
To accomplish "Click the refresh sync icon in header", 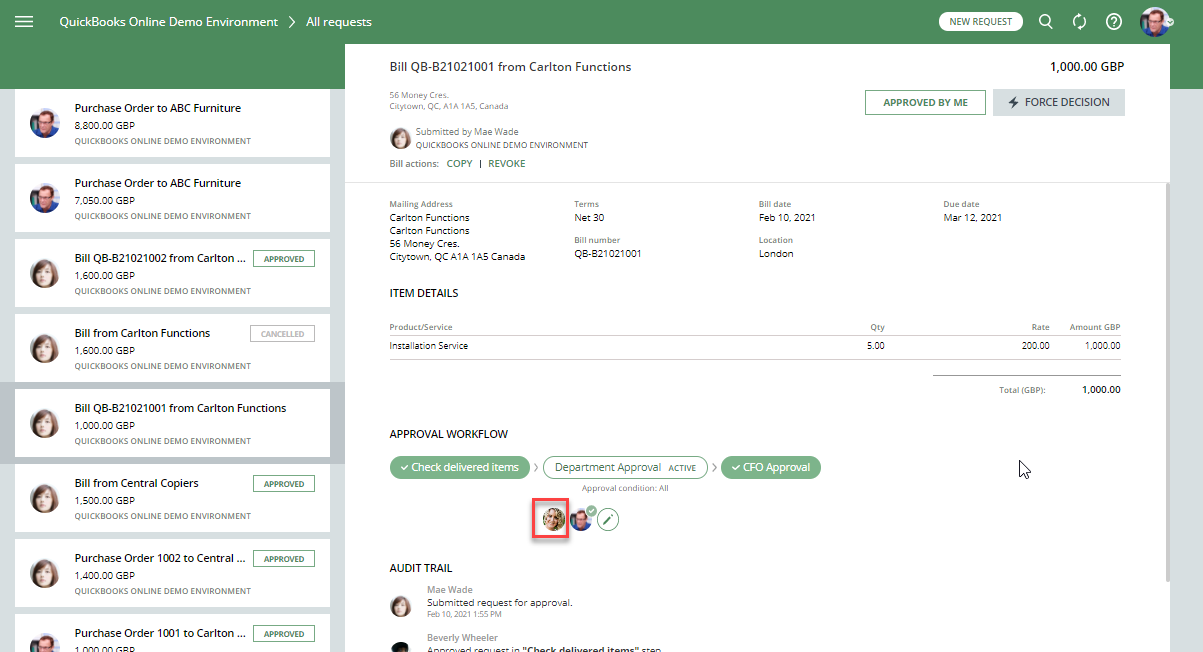I will (1080, 21).
